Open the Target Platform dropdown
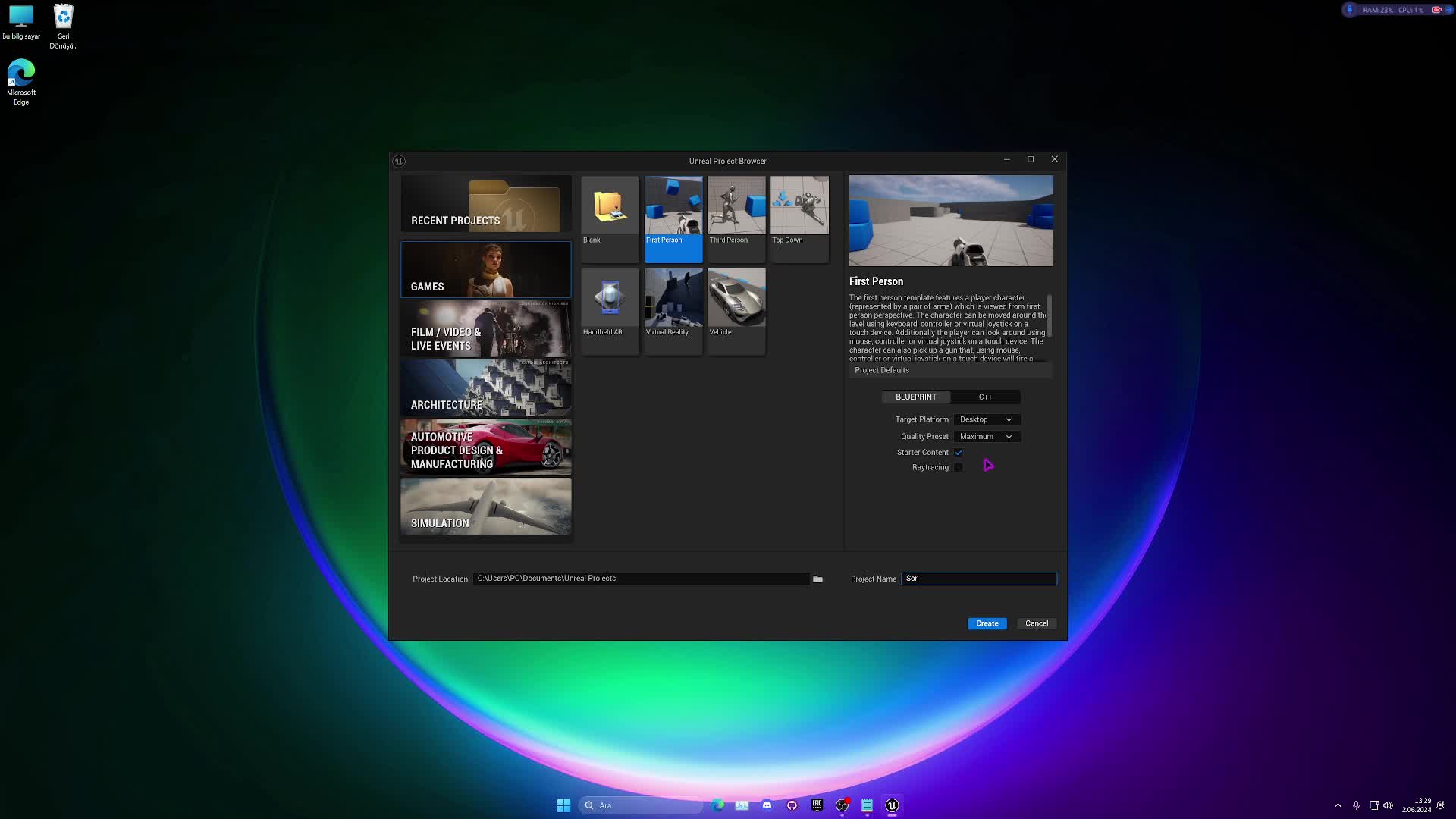 [x=986, y=419]
